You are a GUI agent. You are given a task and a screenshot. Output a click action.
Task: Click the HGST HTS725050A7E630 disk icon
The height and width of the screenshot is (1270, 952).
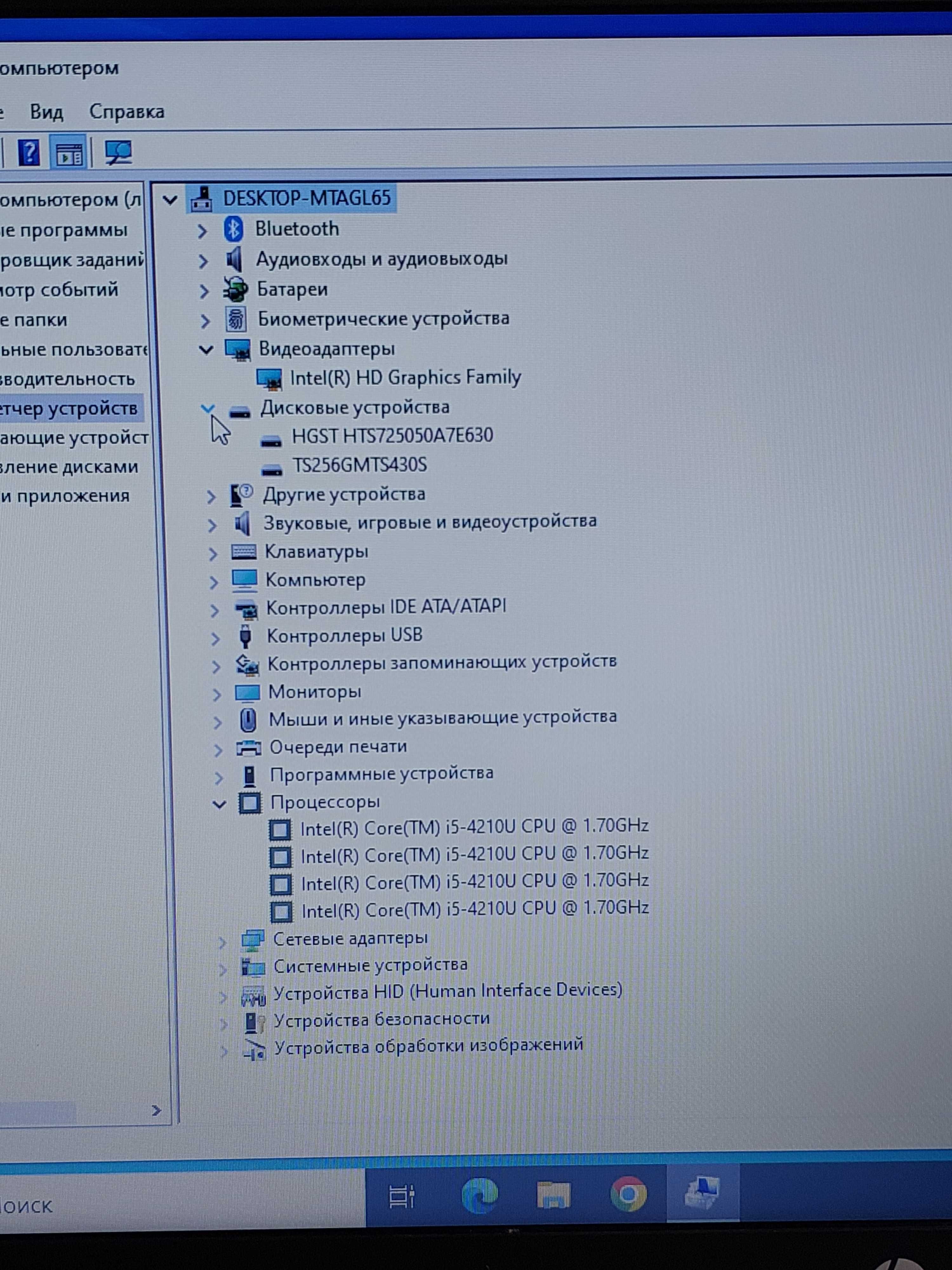pyautogui.click(x=271, y=440)
